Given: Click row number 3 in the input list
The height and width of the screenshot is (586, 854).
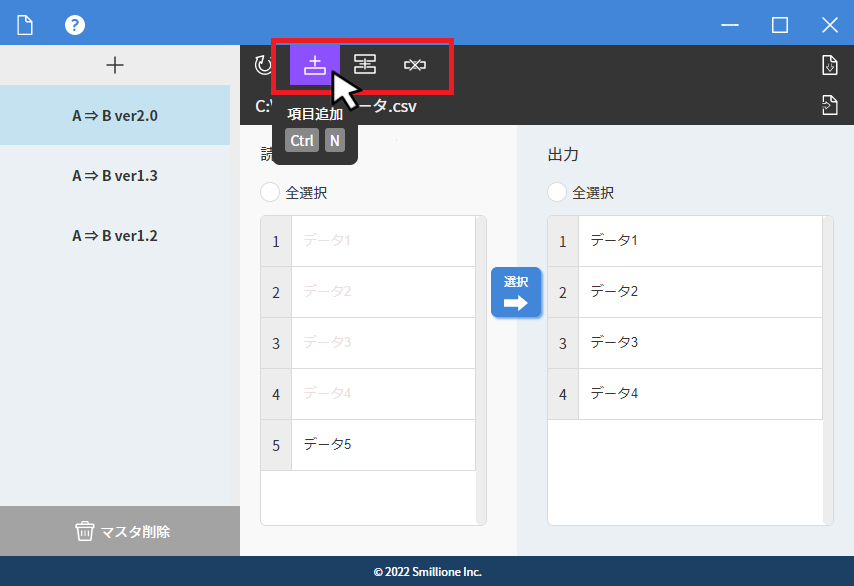Looking at the screenshot, I should [x=275, y=342].
